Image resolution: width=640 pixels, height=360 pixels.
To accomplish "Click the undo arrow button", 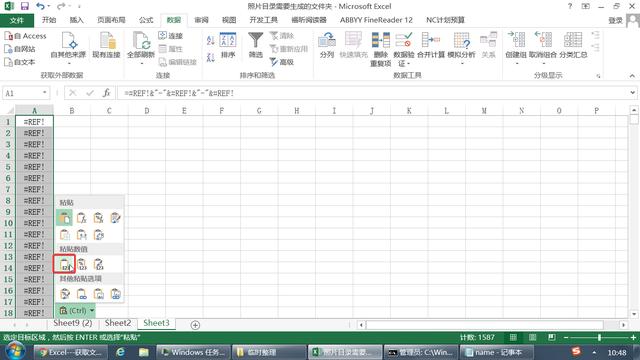I will pyautogui.click(x=40, y=6).
